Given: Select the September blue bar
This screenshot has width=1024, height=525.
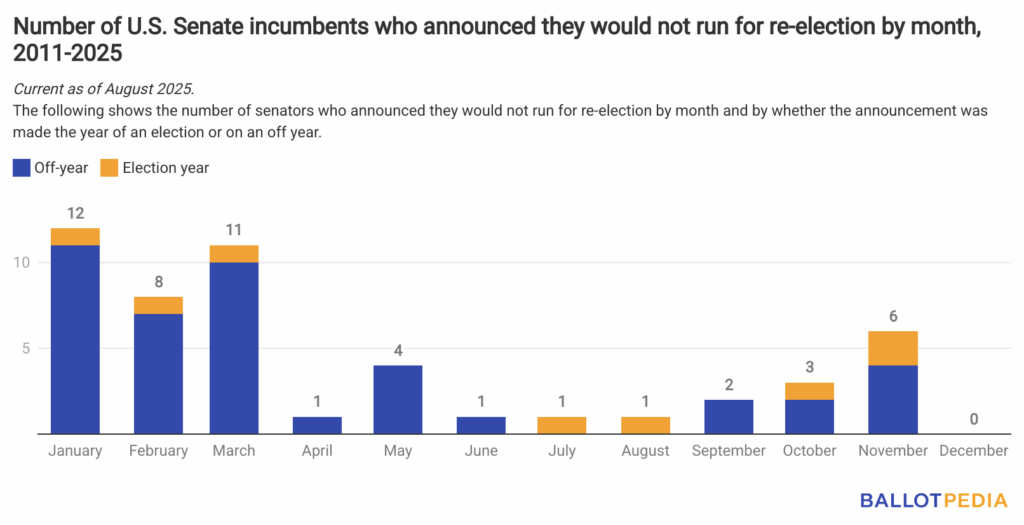Looking at the screenshot, I should [x=729, y=417].
